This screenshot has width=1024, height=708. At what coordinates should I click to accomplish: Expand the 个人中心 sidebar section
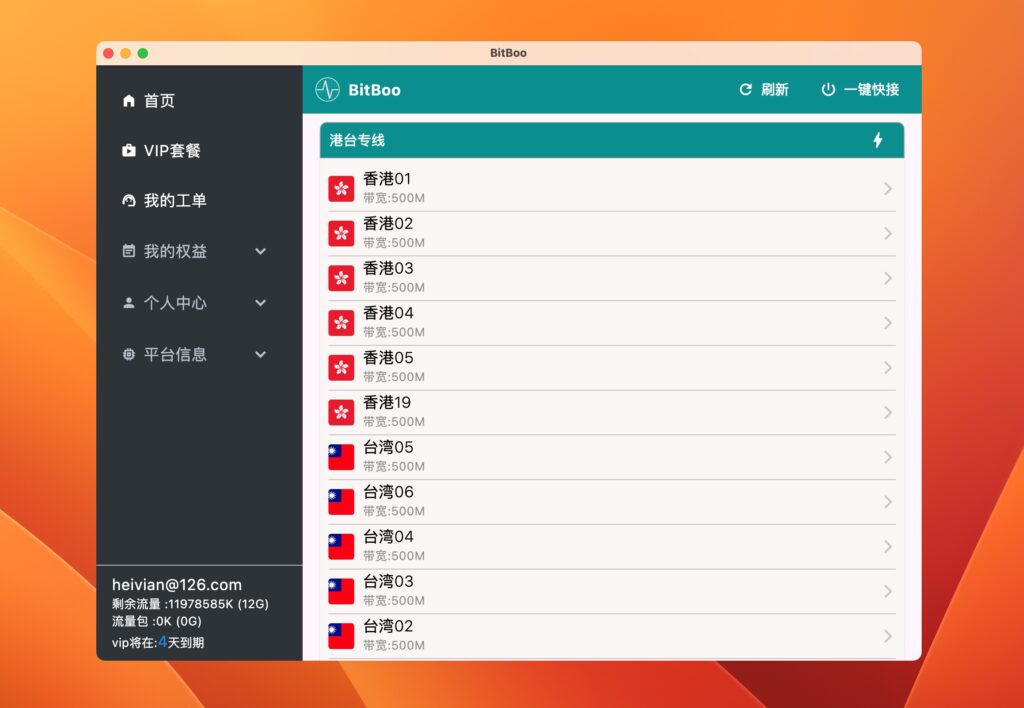click(260, 302)
